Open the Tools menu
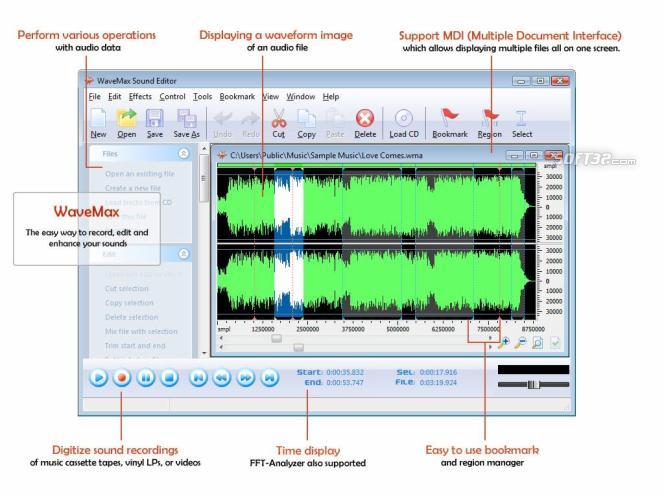664x498 pixels. click(x=202, y=97)
